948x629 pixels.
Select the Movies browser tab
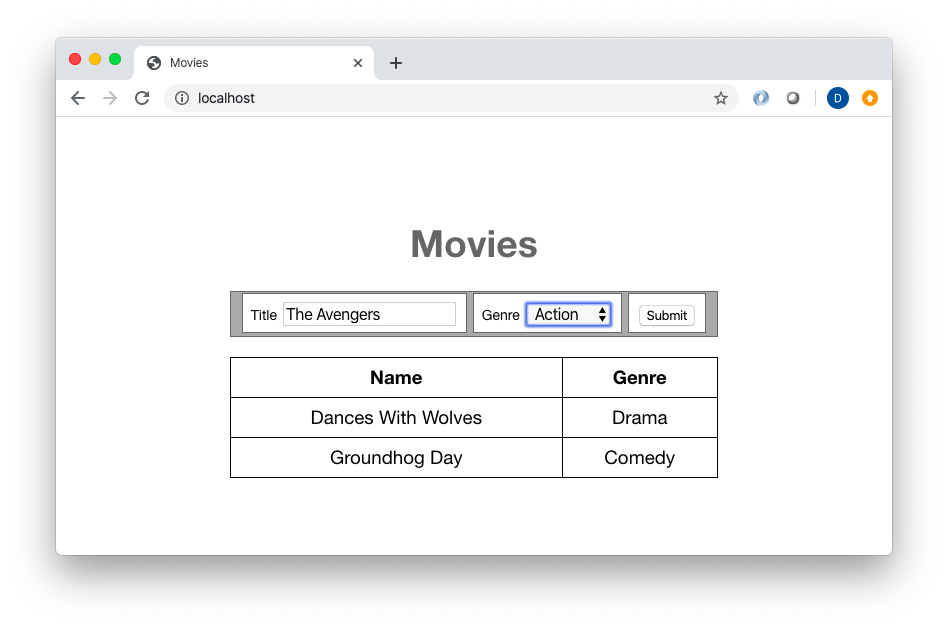254,63
